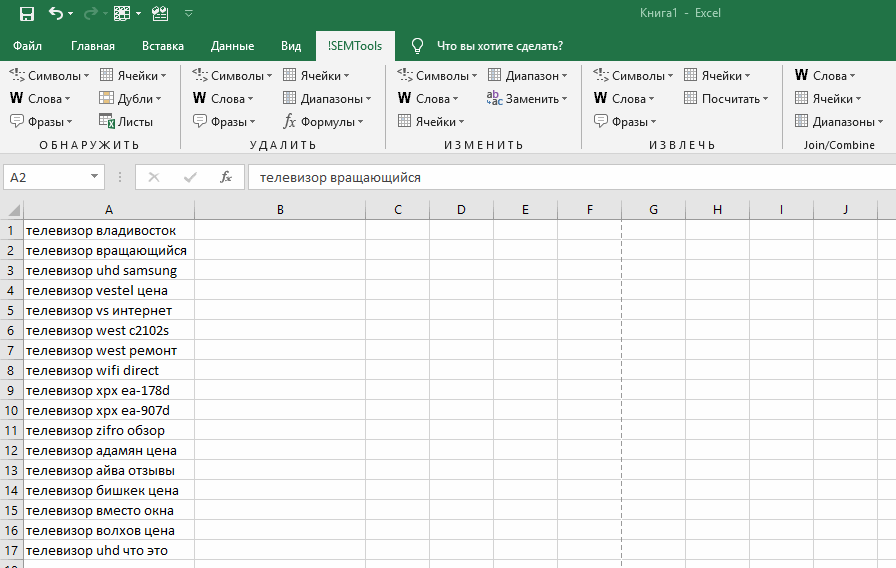Select column G header

click(x=653, y=210)
